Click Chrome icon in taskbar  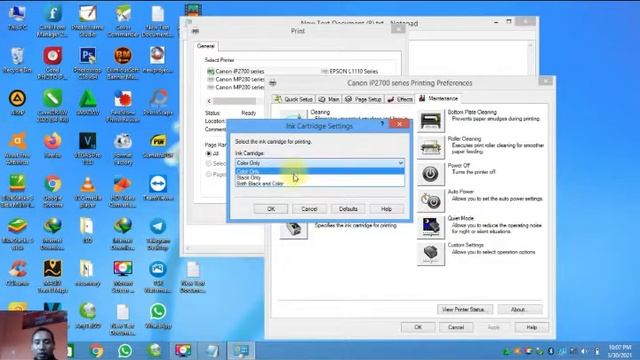tap(97, 351)
